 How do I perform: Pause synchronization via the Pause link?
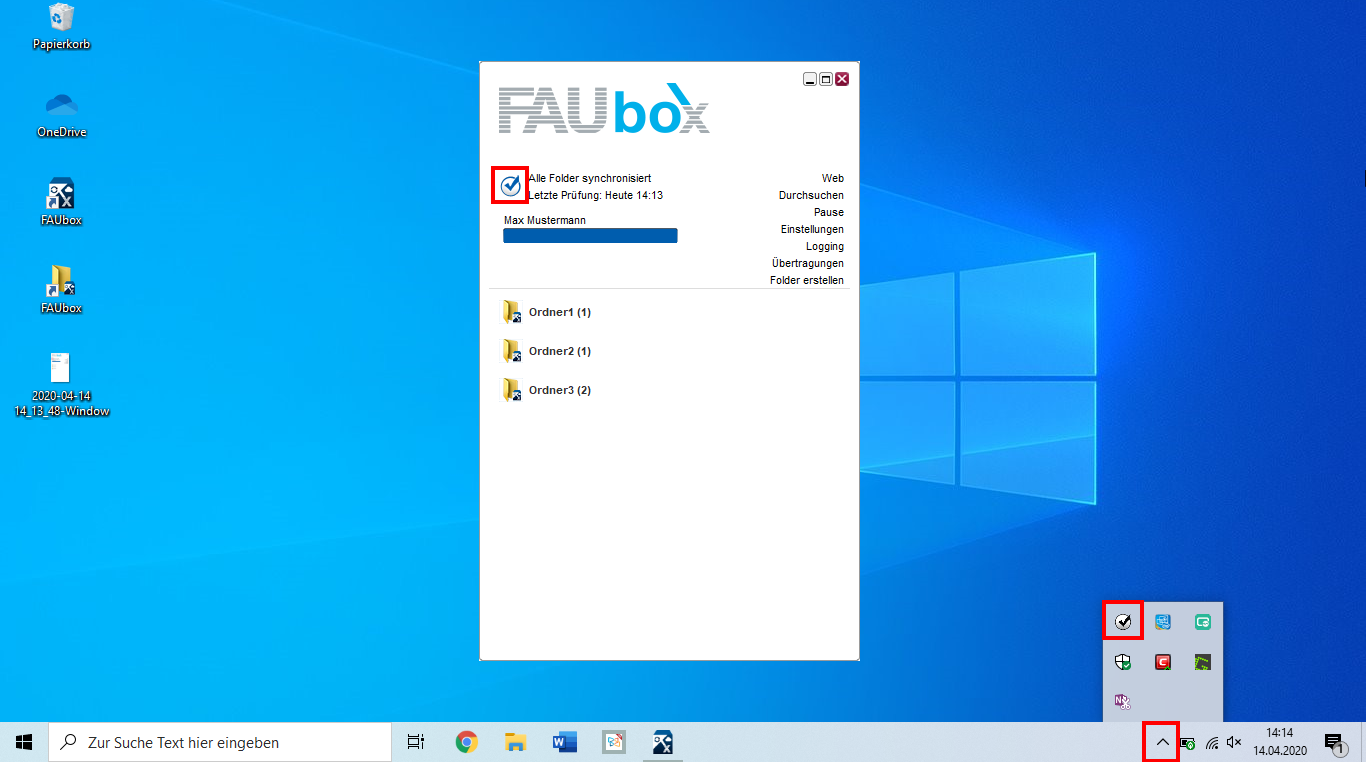[828, 212]
